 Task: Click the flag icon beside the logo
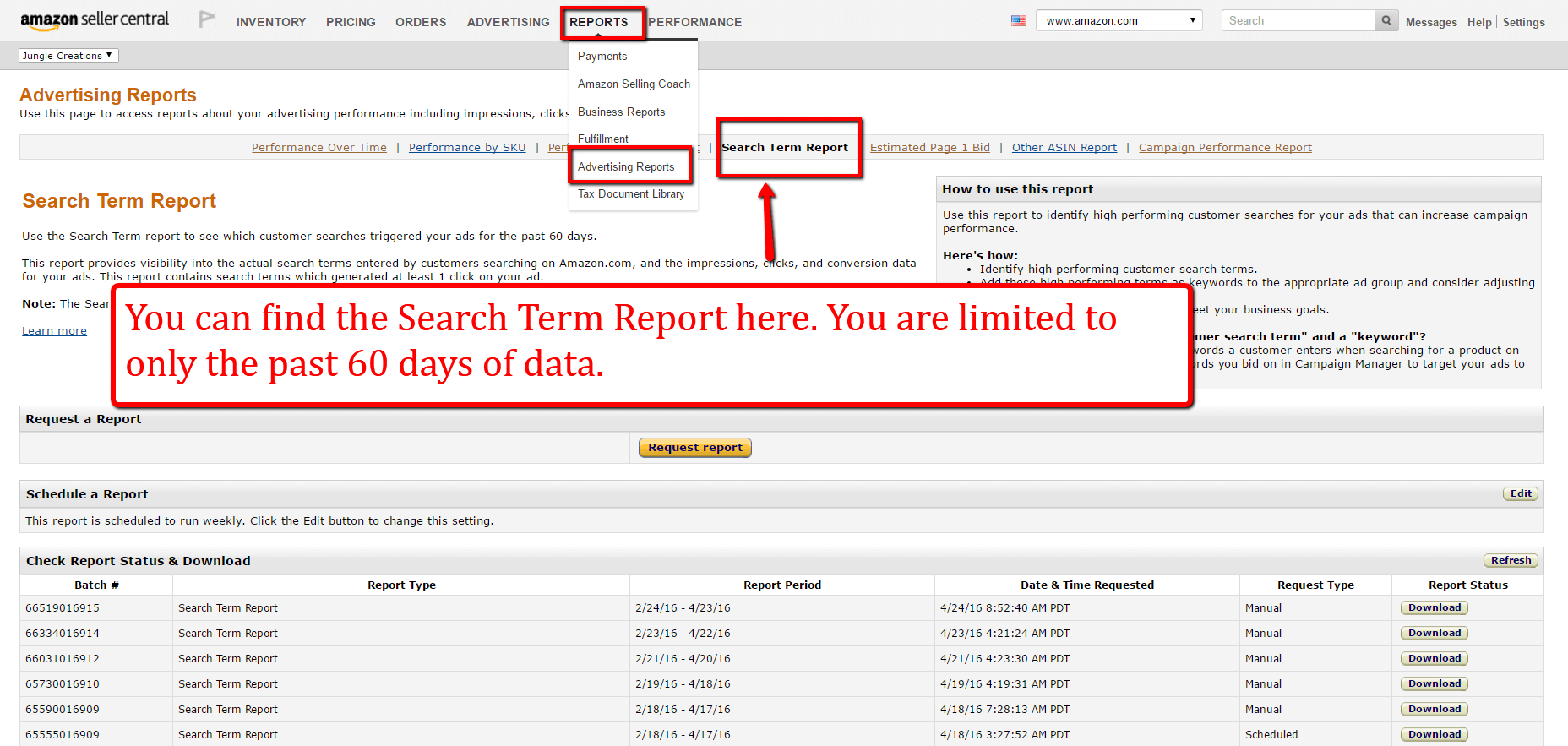(207, 19)
